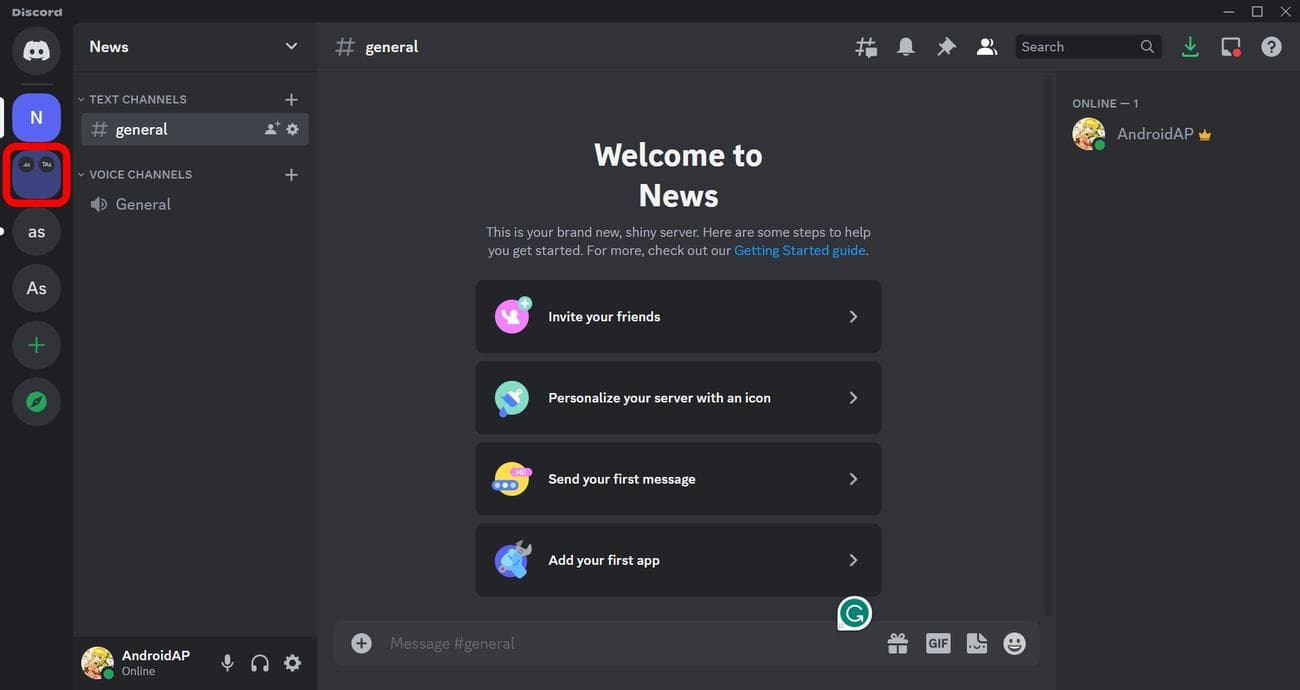The width and height of the screenshot is (1300, 690).
Task: Open the Getting Started guide link
Action: click(799, 251)
